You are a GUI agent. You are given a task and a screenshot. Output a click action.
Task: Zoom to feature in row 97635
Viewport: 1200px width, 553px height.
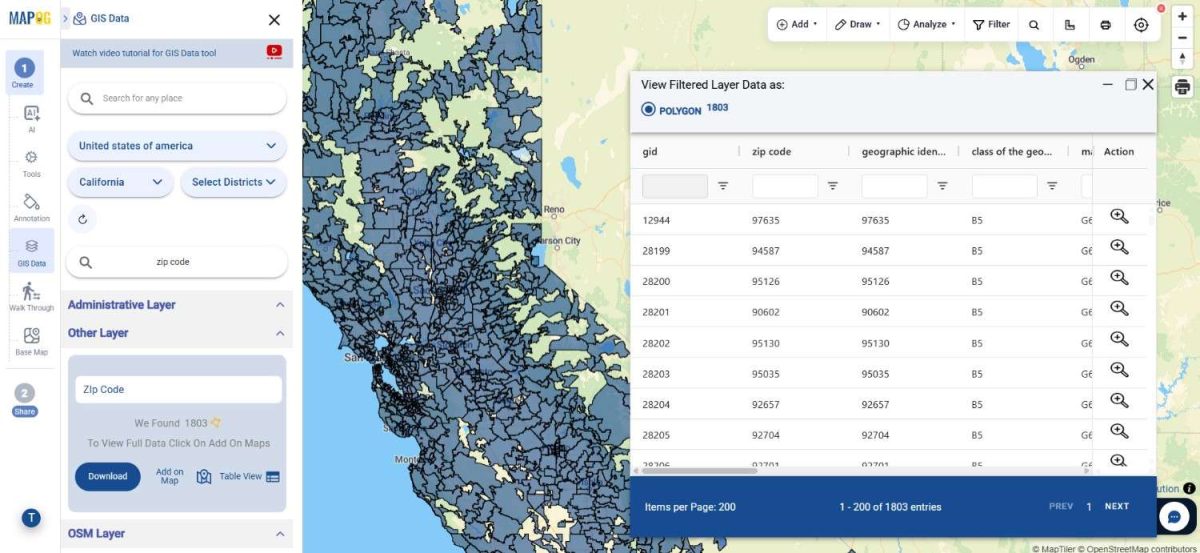[x=1119, y=217]
